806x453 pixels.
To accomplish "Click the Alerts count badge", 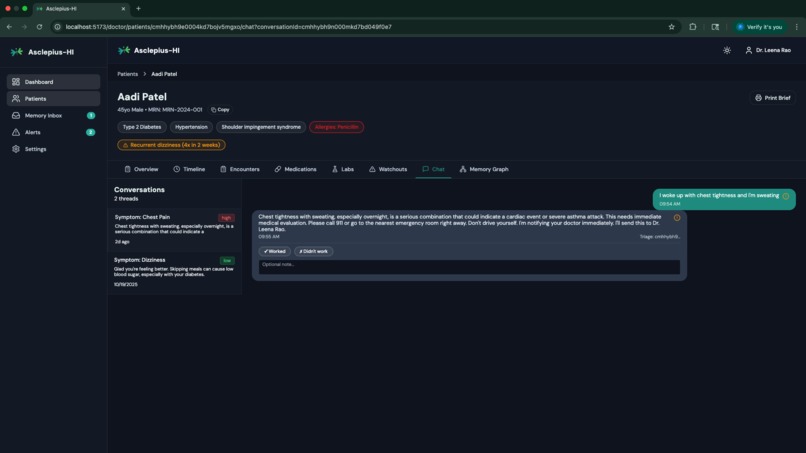I will tap(90, 132).
